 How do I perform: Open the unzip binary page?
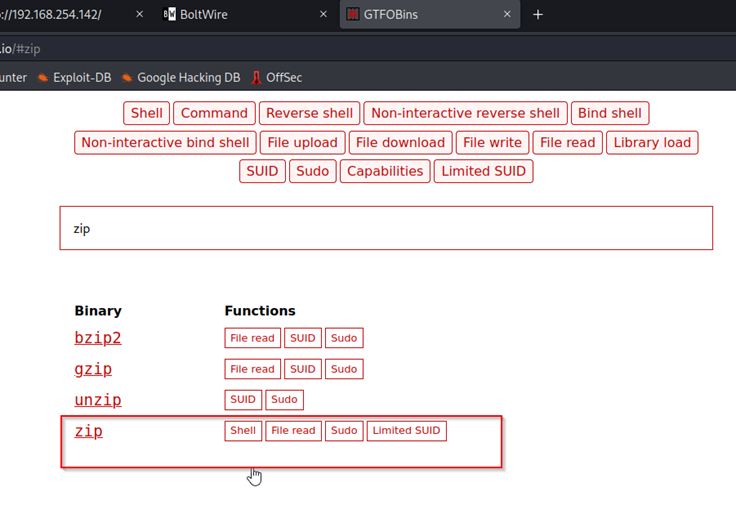click(98, 400)
